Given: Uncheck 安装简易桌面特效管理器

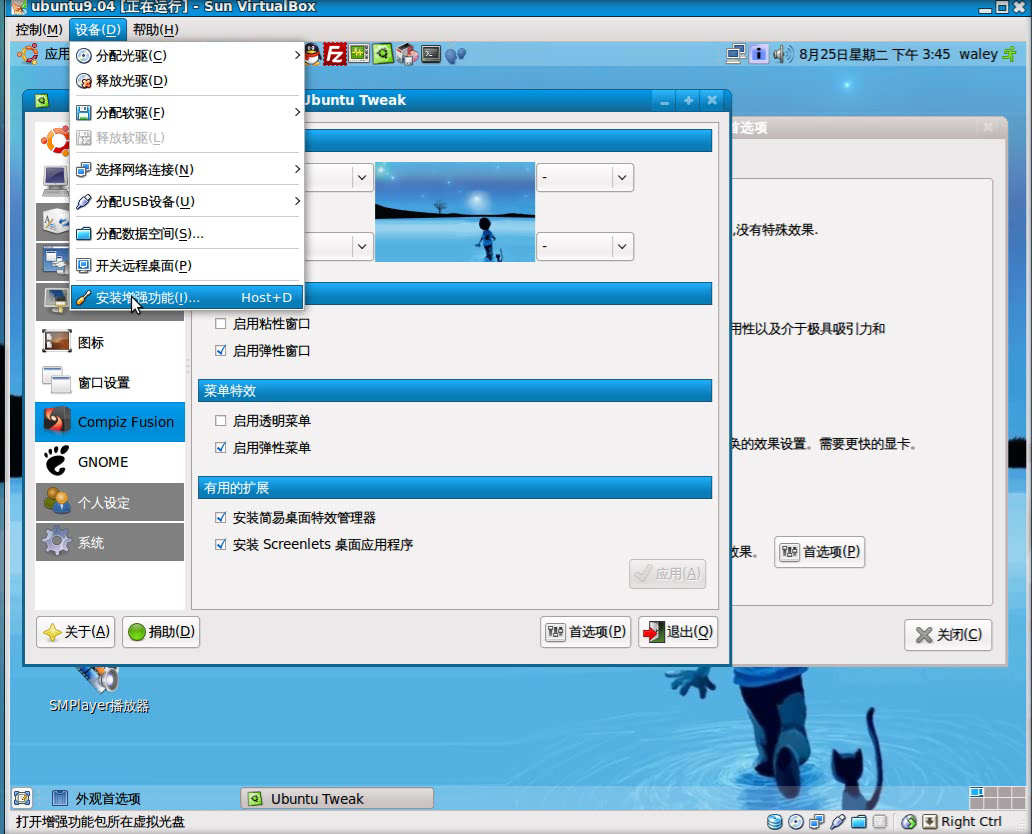Looking at the screenshot, I should tap(220, 518).
